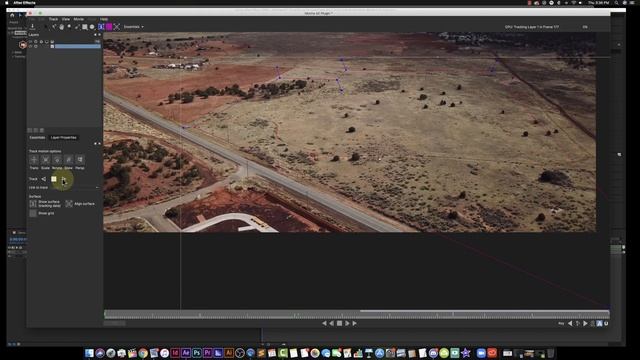The image size is (640, 360).
Task: Select the Hand pan tool
Action: coord(62,27)
